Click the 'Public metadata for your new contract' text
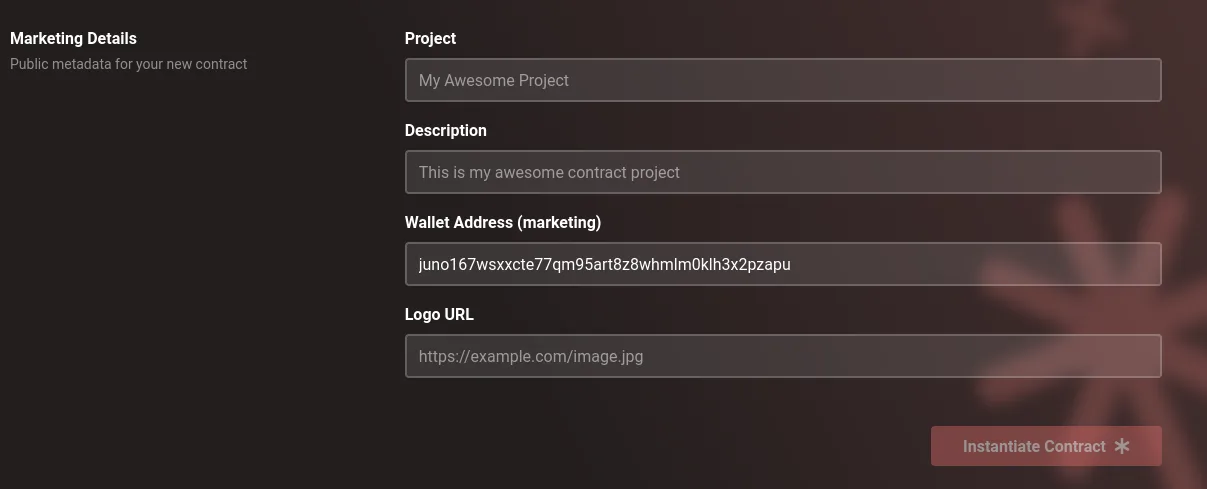 click(128, 64)
